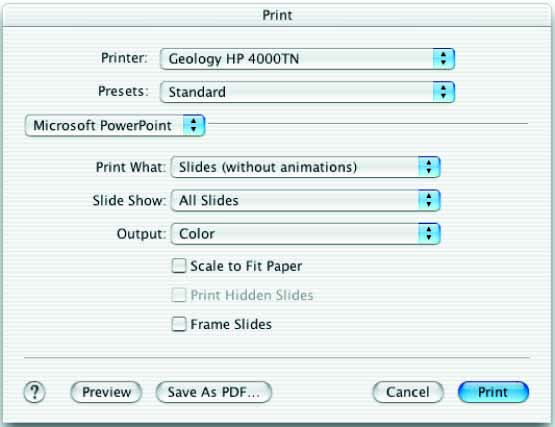Expand the Standard presets dropdown
Screen dimensions: 555x427
(x=307, y=92)
